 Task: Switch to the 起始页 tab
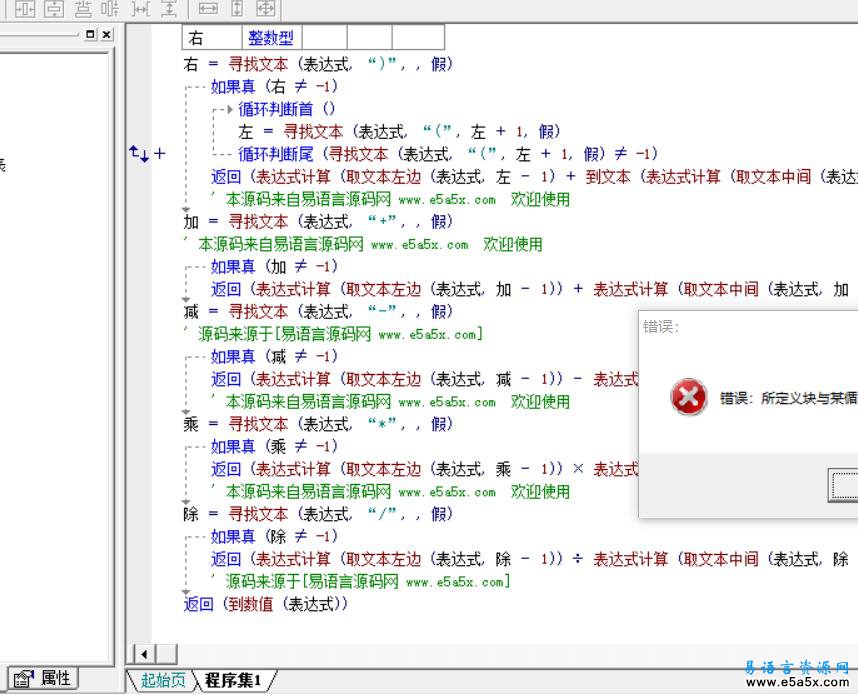[x=162, y=681]
